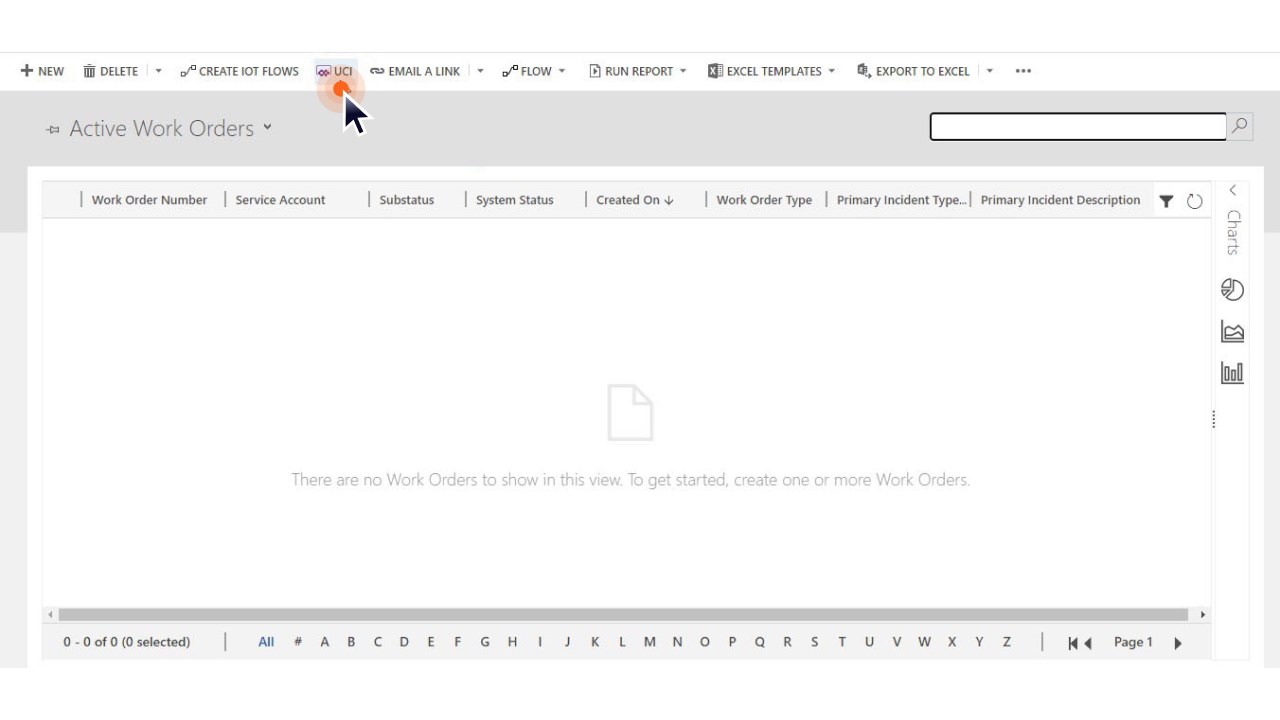The width and height of the screenshot is (1280, 720).
Task: Click the Charts vertical label
Action: coord(1233,232)
